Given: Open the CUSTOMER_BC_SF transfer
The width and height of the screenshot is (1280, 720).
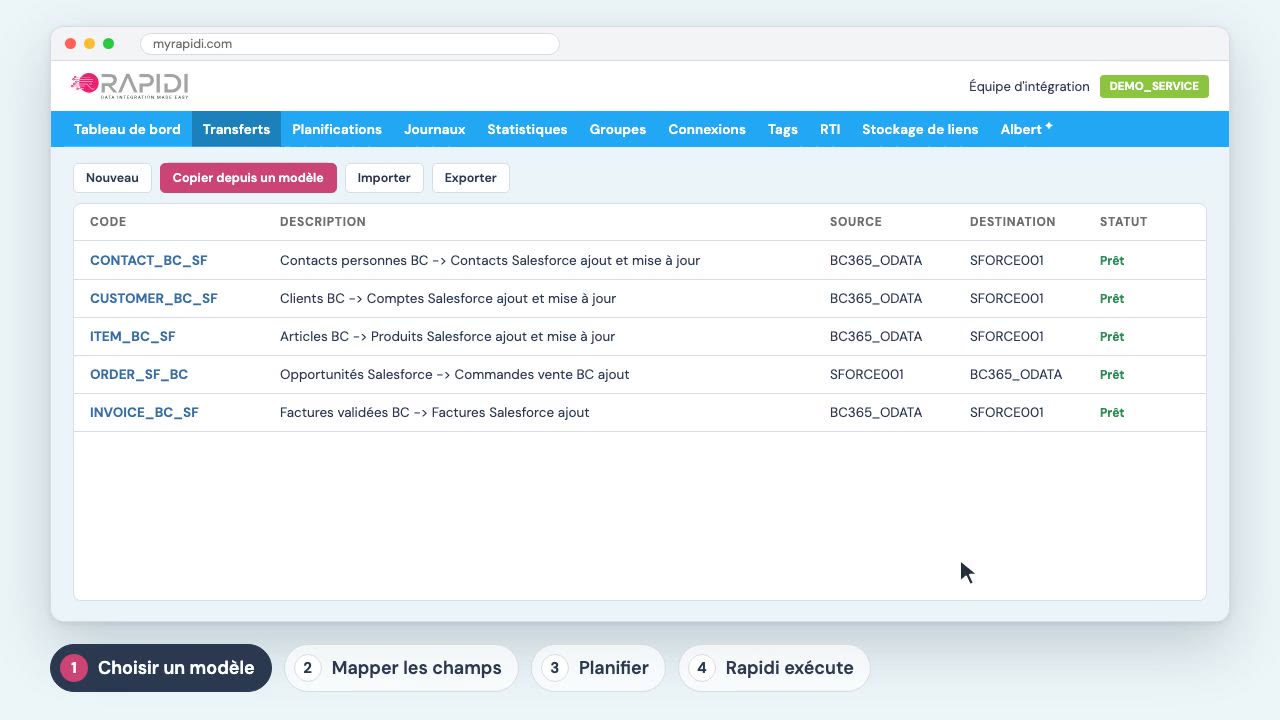Looking at the screenshot, I should click(154, 298).
